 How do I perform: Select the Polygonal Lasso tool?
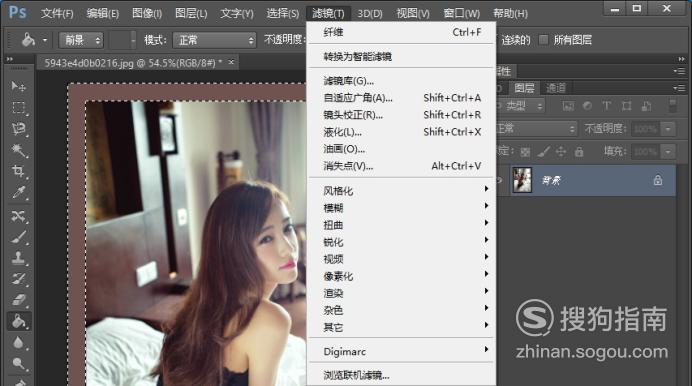click(x=18, y=129)
